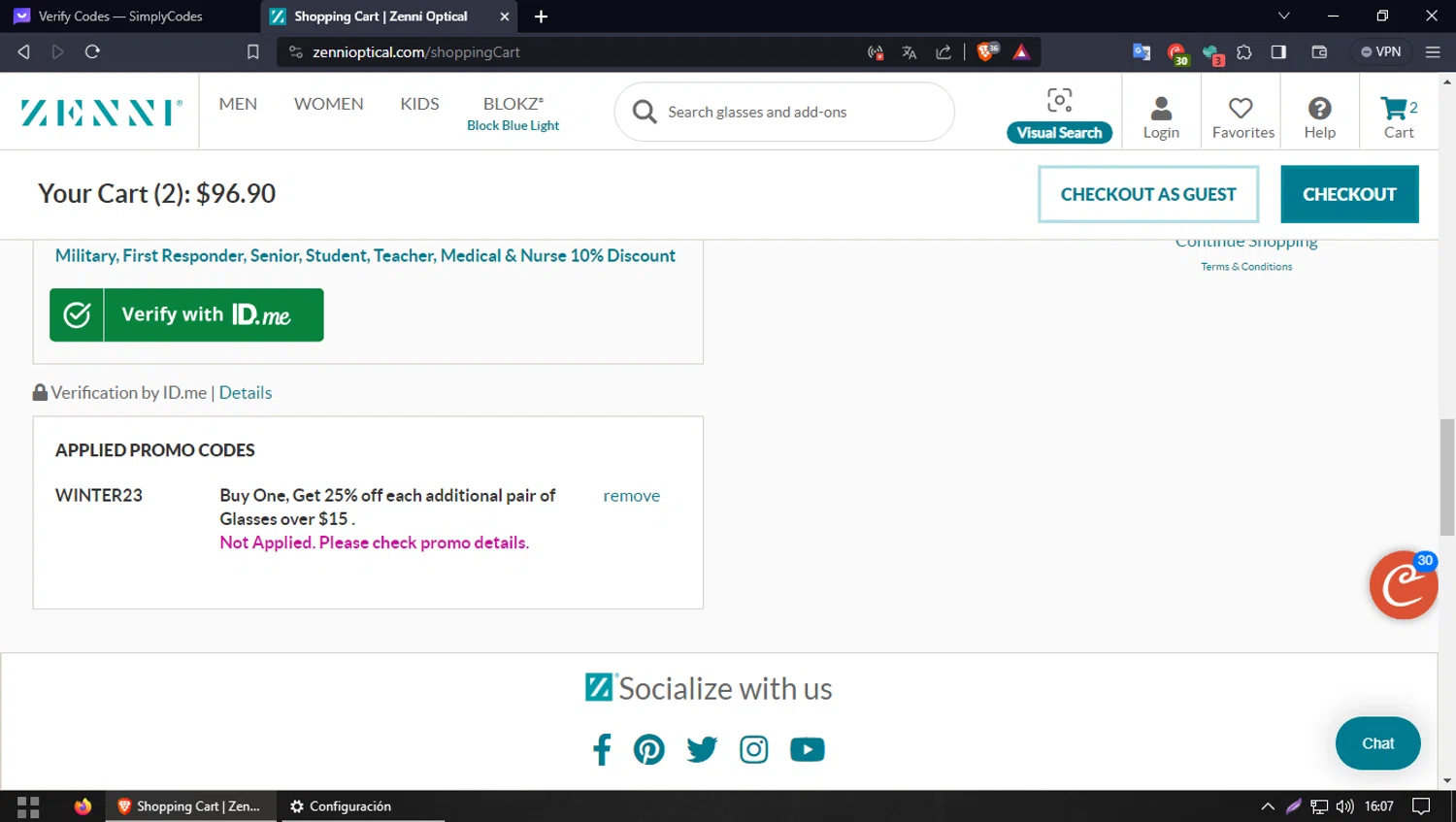1456x822 pixels.
Task: Open the notification center icon
Action: pos(1421,806)
